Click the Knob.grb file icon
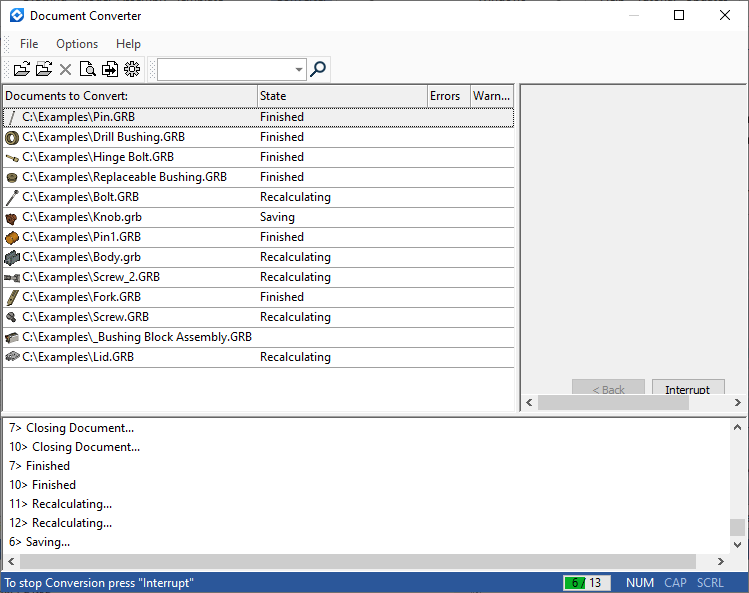 pos(12,218)
